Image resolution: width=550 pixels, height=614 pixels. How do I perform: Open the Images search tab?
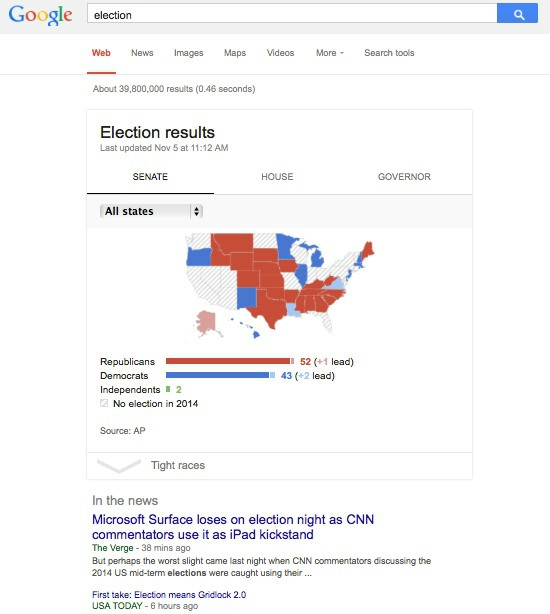[x=189, y=53]
